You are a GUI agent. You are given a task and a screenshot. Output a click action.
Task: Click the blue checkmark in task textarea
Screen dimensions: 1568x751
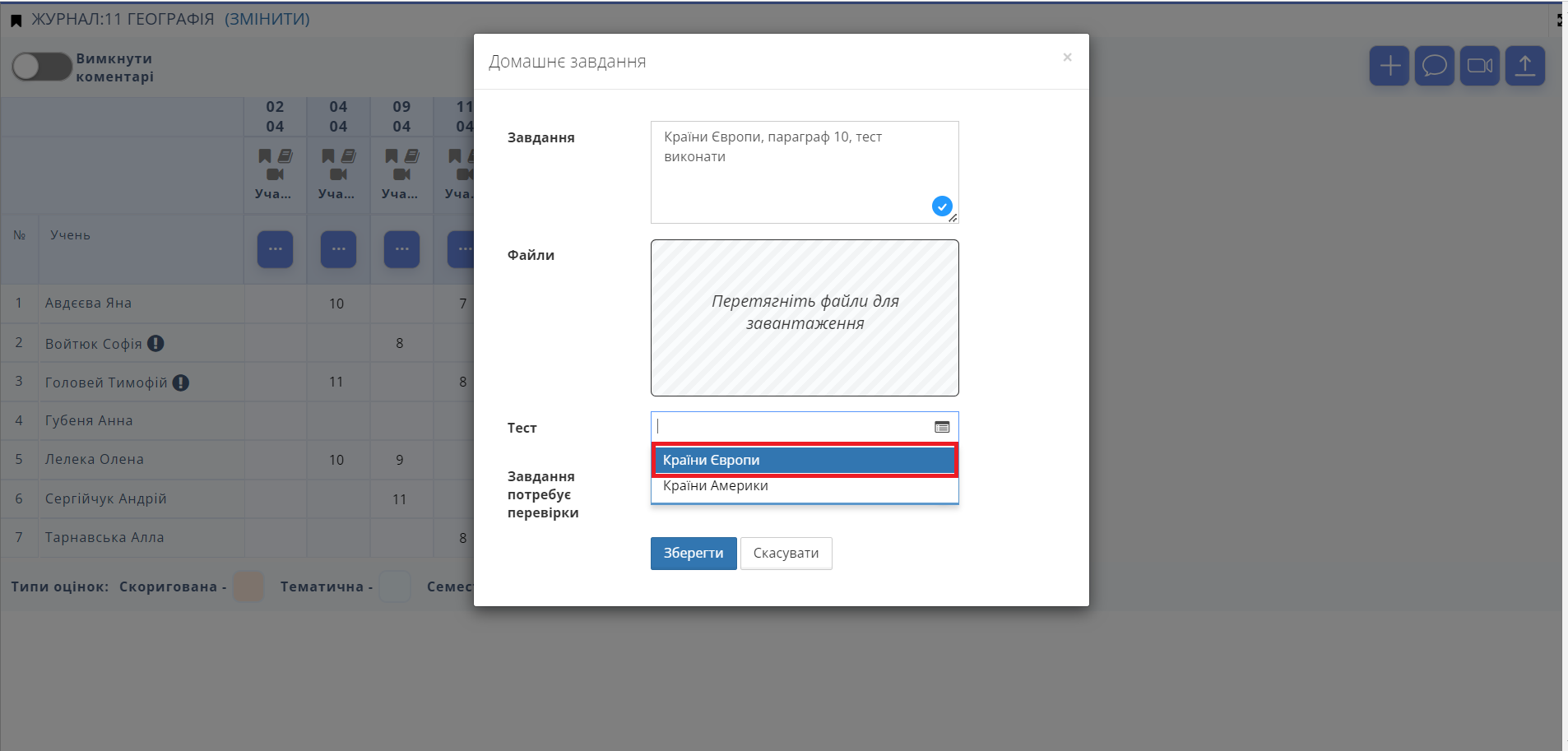942,206
